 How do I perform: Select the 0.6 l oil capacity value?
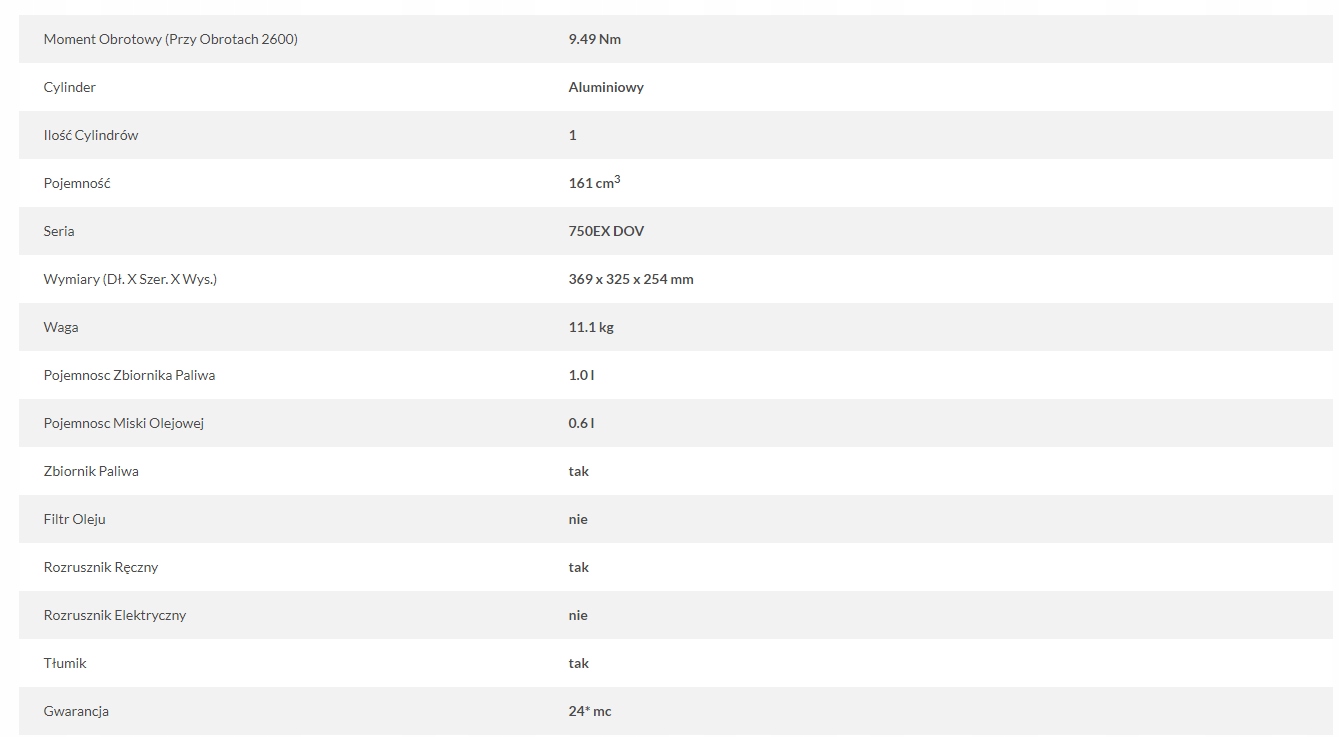(x=581, y=423)
